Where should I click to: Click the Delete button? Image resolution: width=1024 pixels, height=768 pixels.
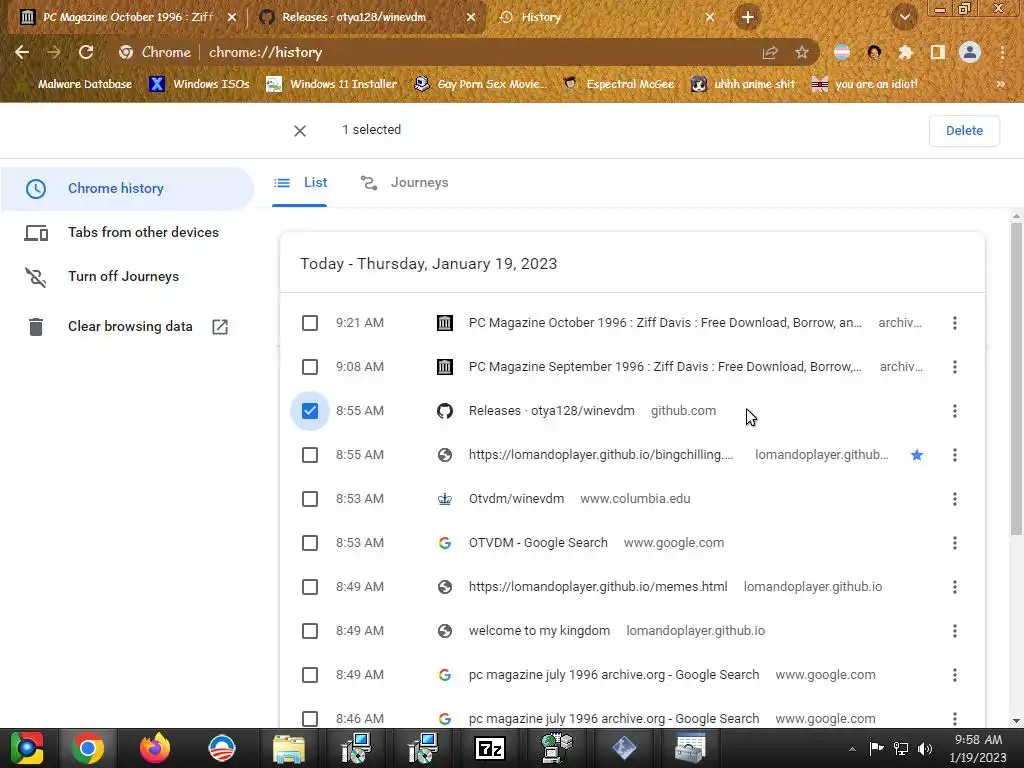coord(964,131)
